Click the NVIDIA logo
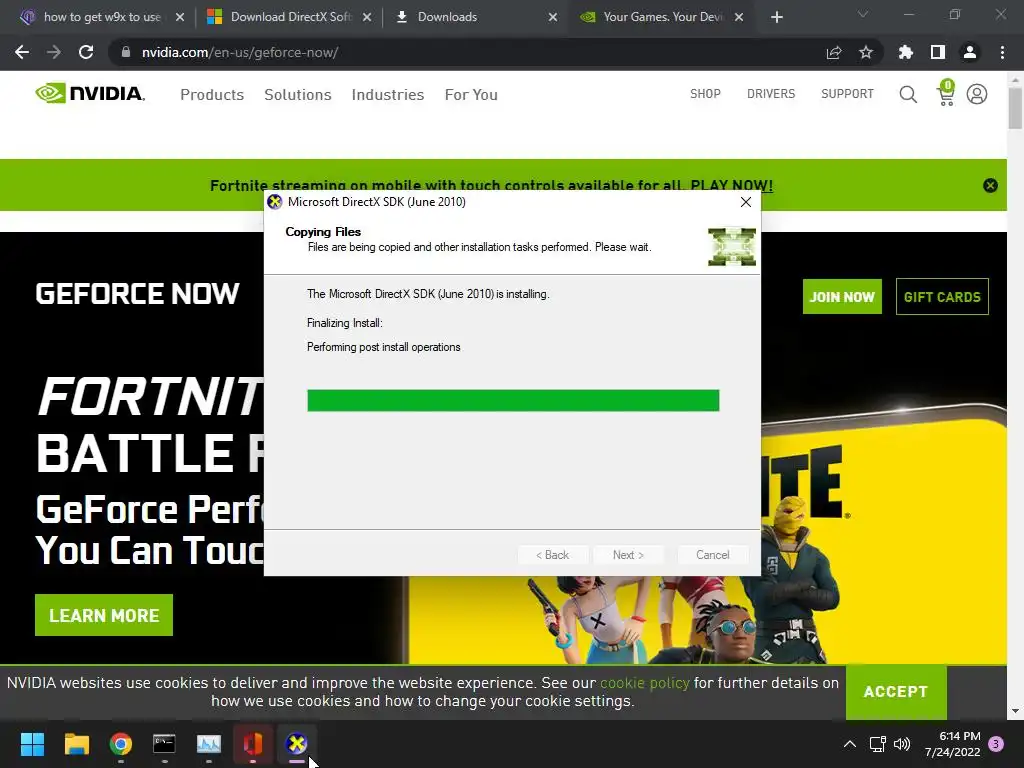 tap(90, 93)
